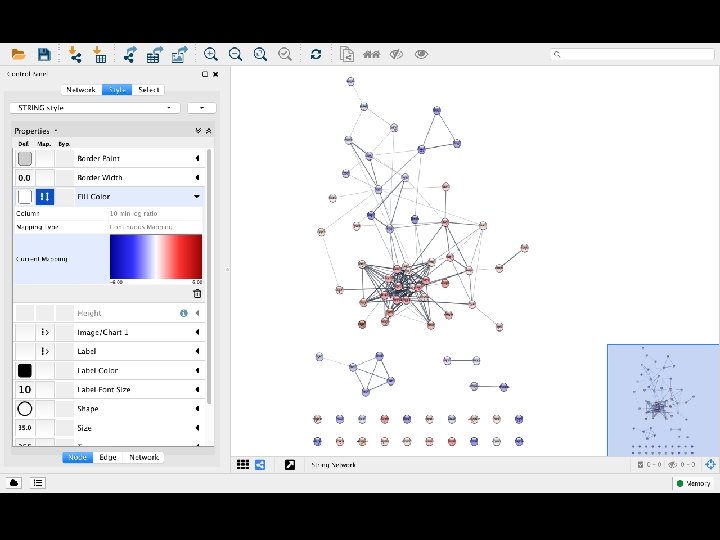720x540 pixels.
Task: Click Label passthrough mapping icon
Action: pyautogui.click(x=45, y=351)
